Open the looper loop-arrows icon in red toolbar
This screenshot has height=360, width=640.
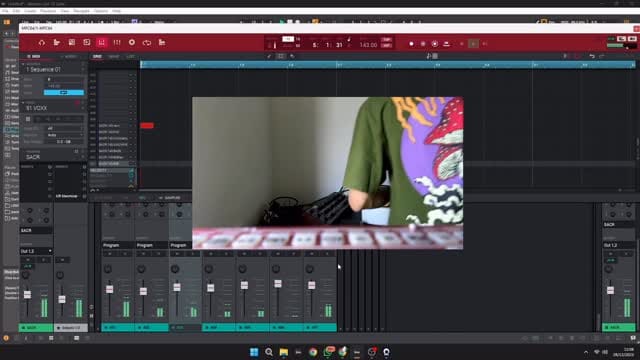[147, 42]
